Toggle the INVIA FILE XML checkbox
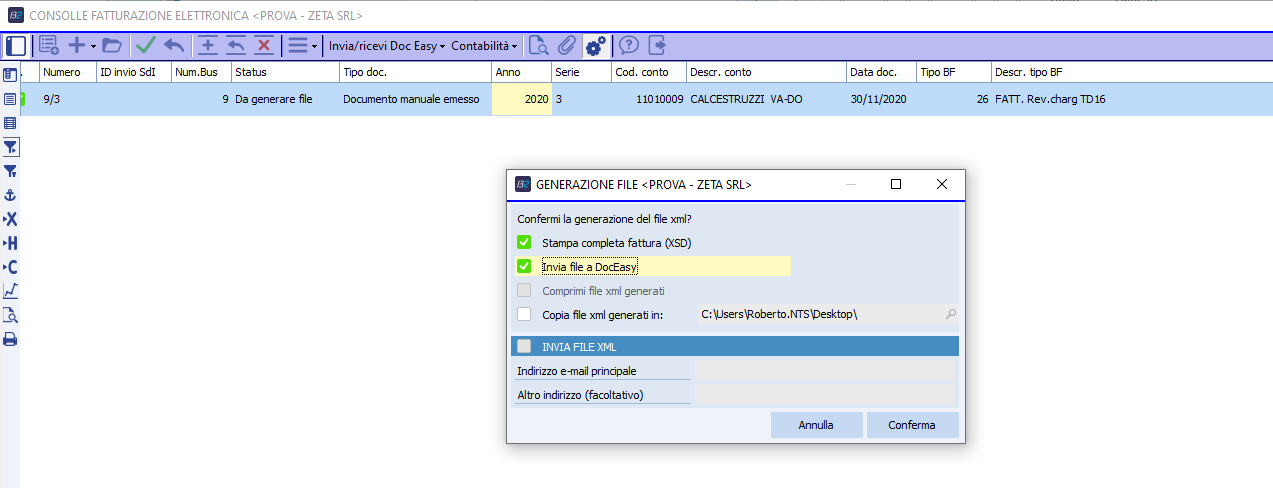Screen dimensions: 1273x488 click(524, 346)
